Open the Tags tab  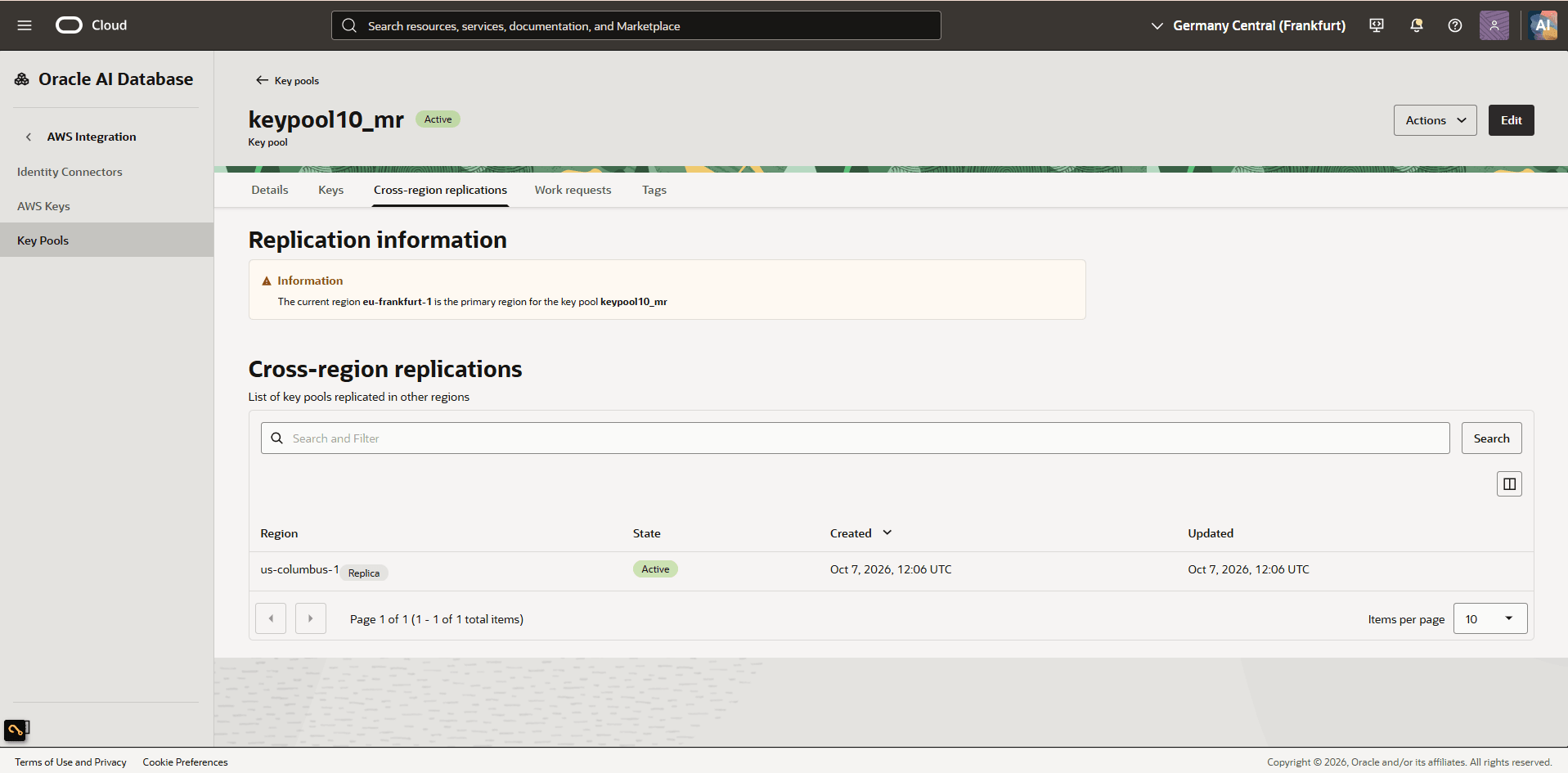click(x=654, y=190)
